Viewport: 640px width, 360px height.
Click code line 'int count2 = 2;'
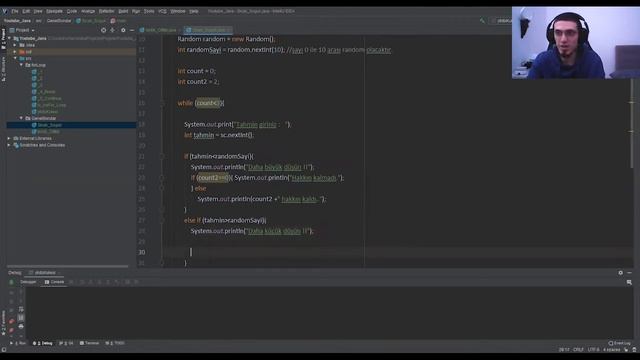[198, 82]
